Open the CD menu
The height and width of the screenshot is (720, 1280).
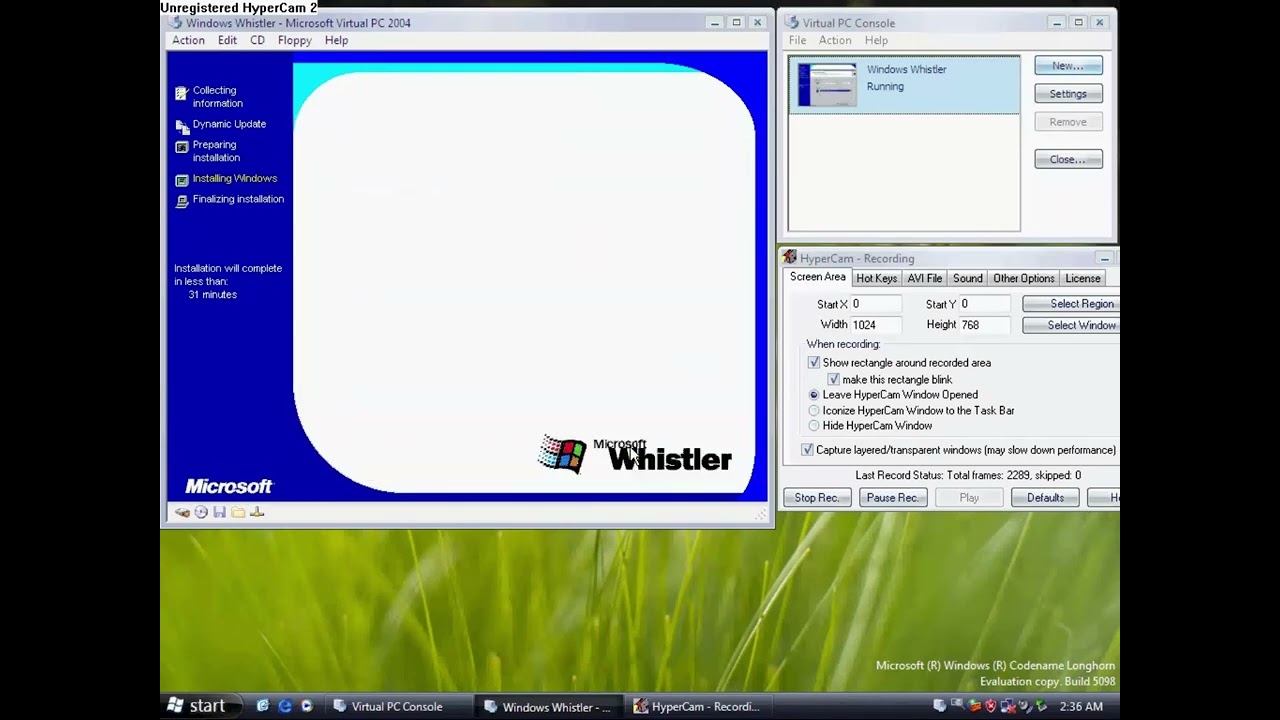tap(257, 40)
